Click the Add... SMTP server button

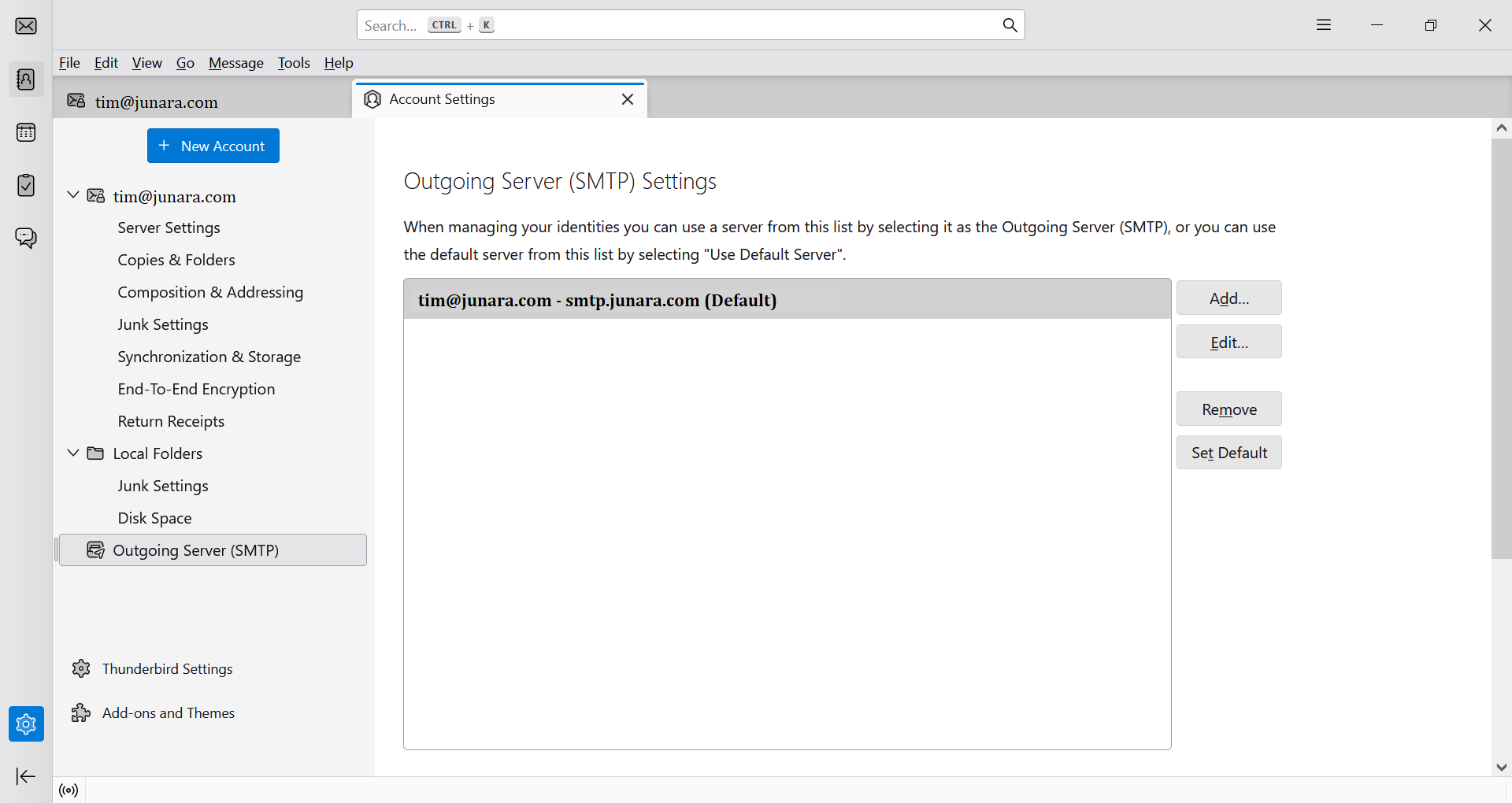1228,298
